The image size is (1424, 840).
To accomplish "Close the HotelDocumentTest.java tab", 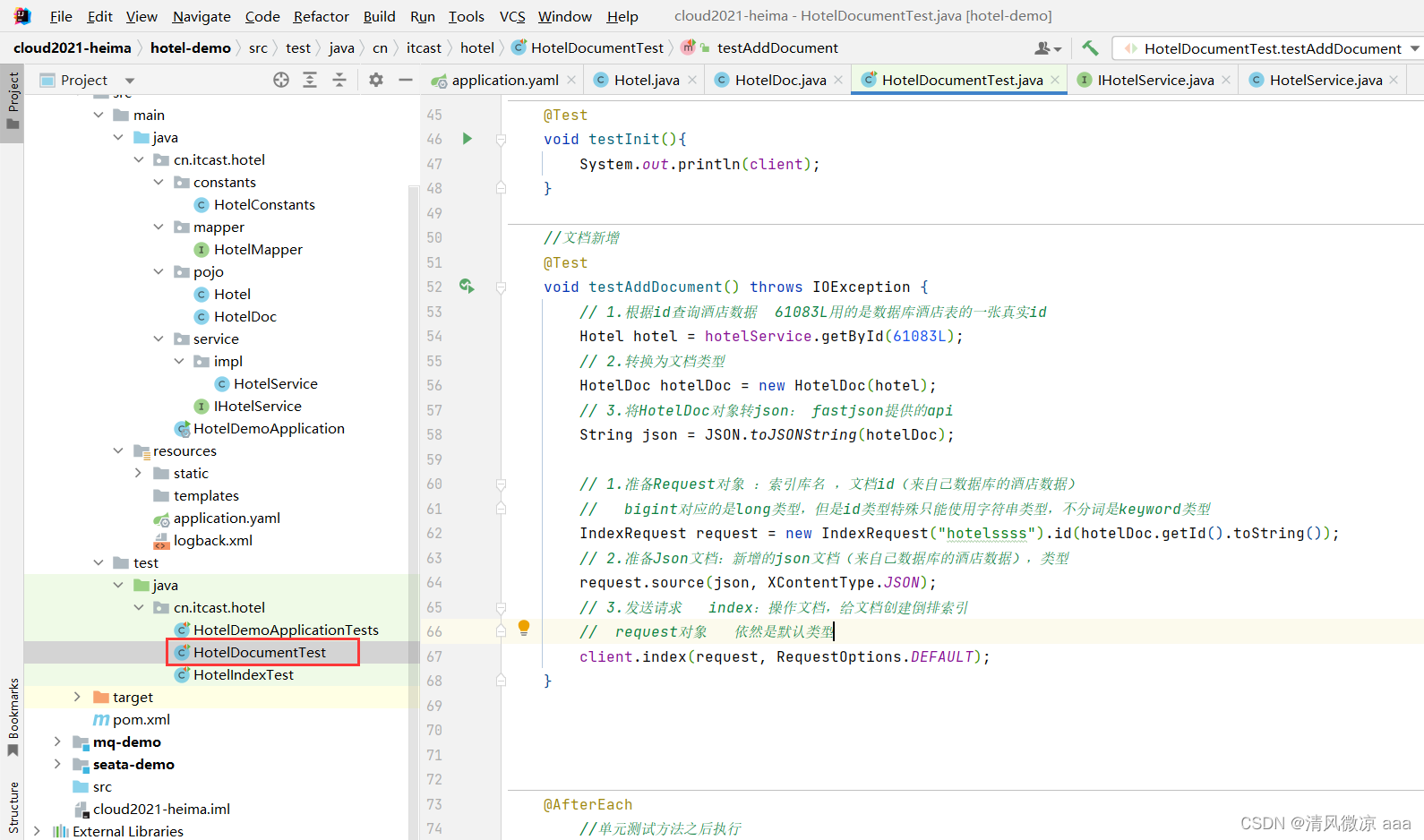I will click(1055, 80).
